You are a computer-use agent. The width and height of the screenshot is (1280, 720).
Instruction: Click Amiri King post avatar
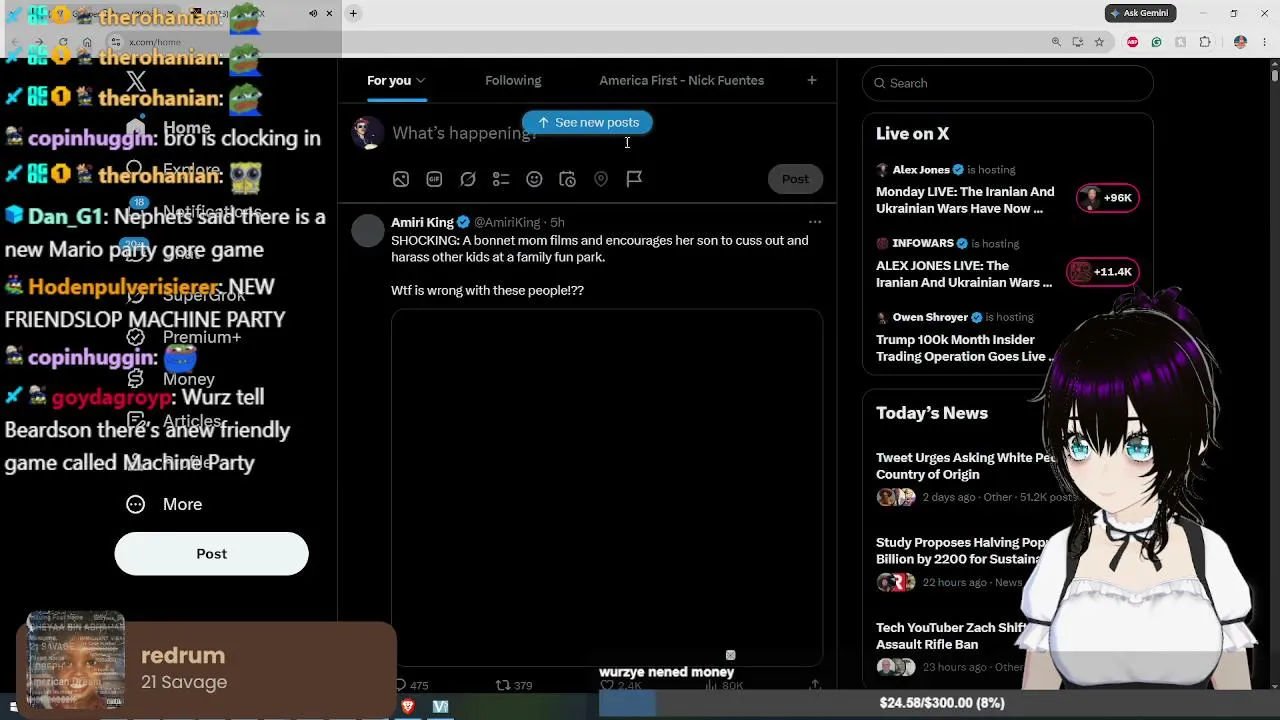pyautogui.click(x=368, y=231)
